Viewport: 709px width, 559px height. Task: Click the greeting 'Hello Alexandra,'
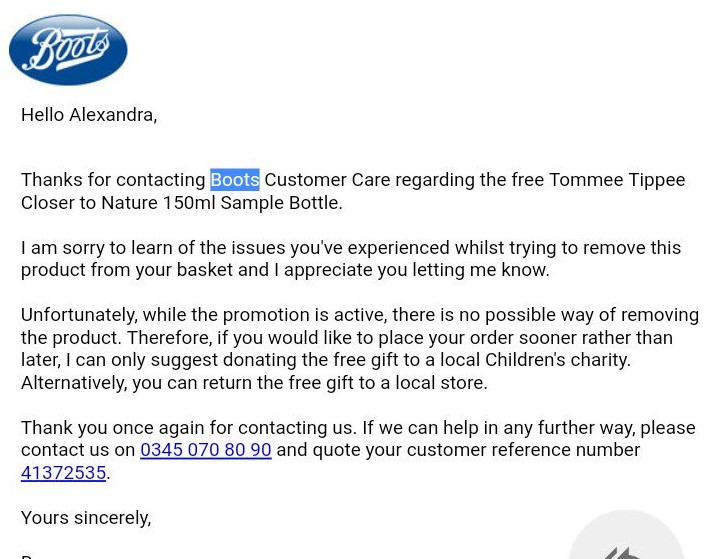click(89, 115)
